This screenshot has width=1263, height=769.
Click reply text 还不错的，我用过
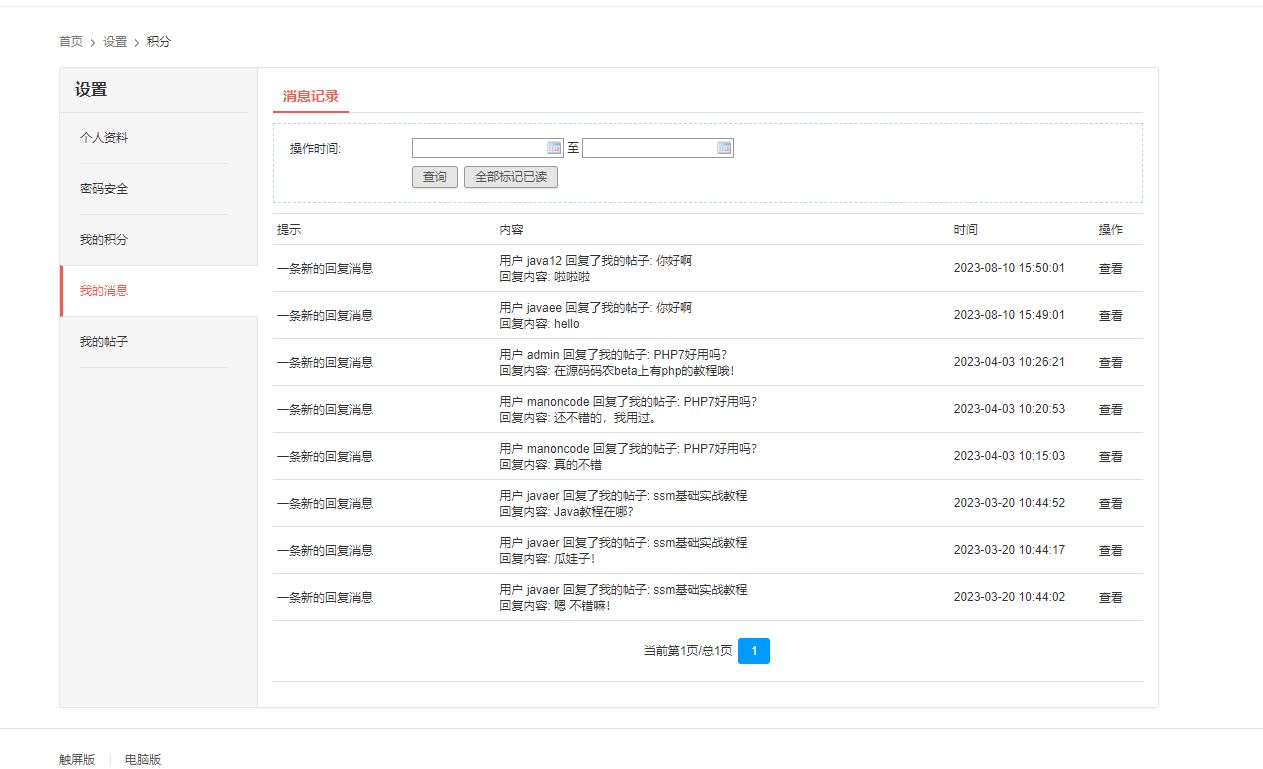[606, 418]
